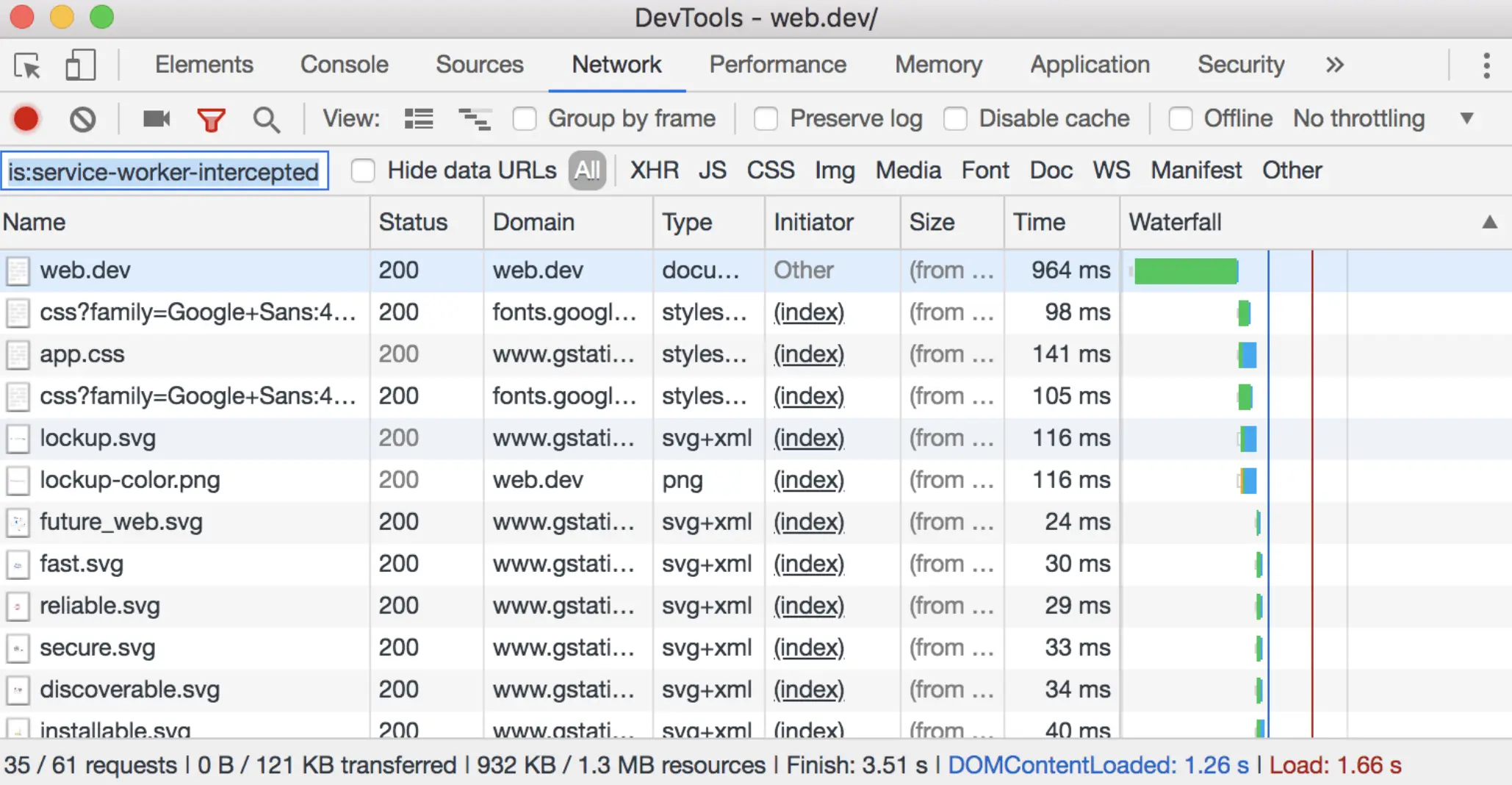This screenshot has height=785, width=1512.
Task: Filter requests by Other type
Action: tap(1292, 171)
